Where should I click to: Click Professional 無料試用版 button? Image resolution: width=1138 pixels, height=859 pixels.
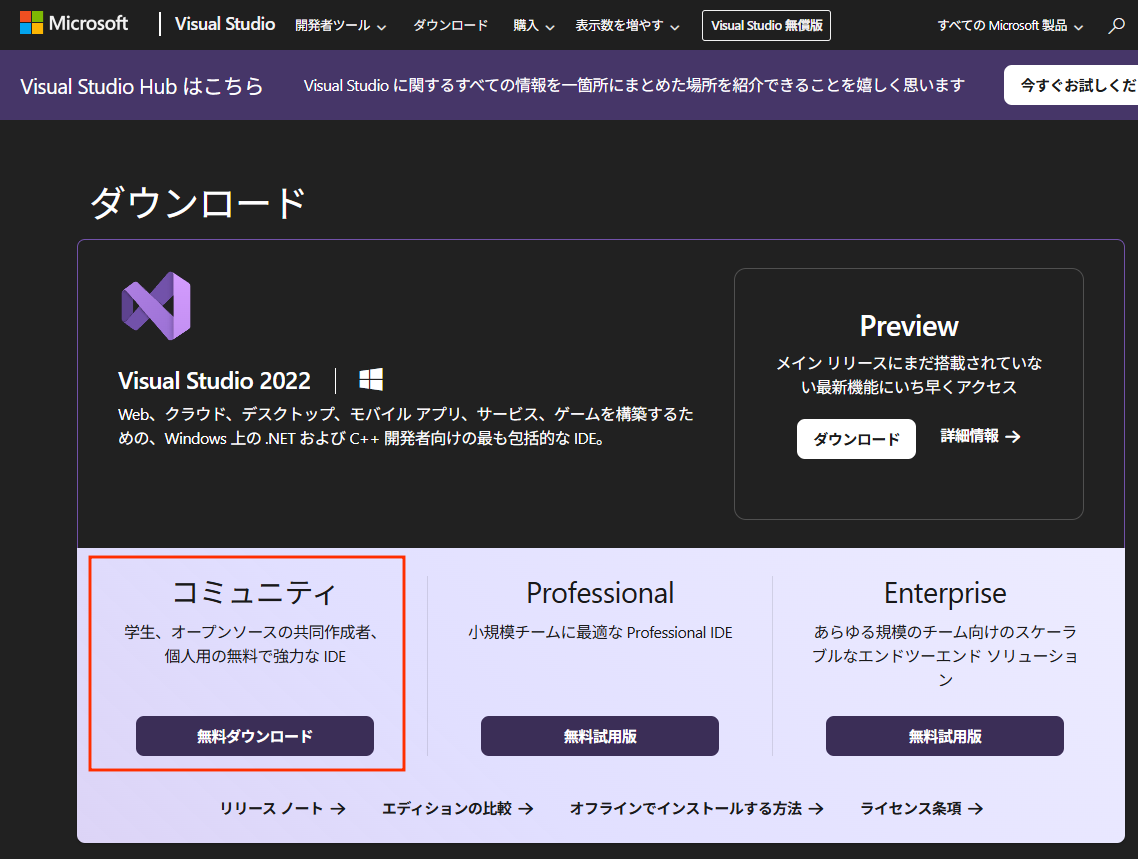click(599, 736)
